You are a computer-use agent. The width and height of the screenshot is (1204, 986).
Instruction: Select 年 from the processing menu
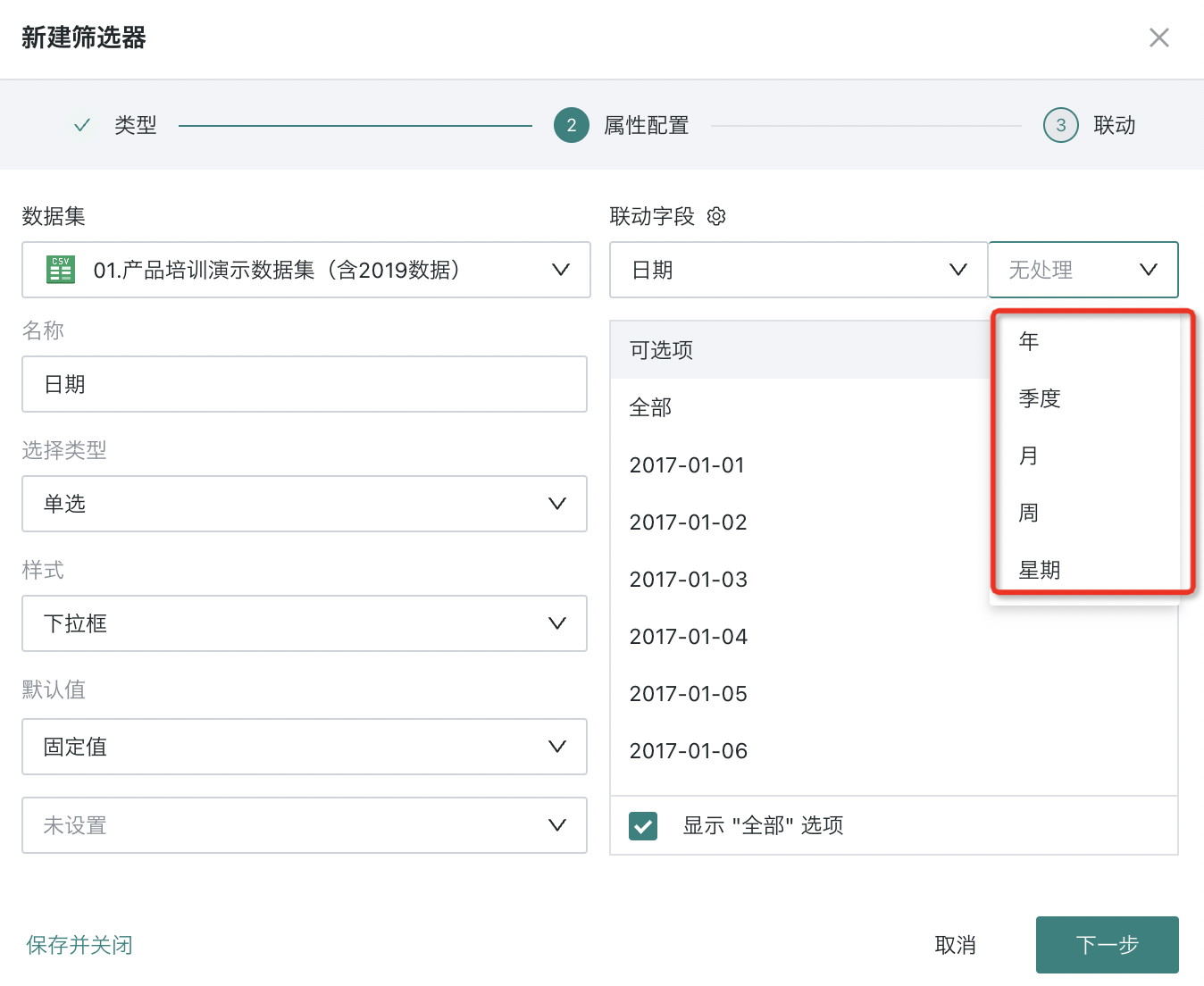pos(1084,341)
